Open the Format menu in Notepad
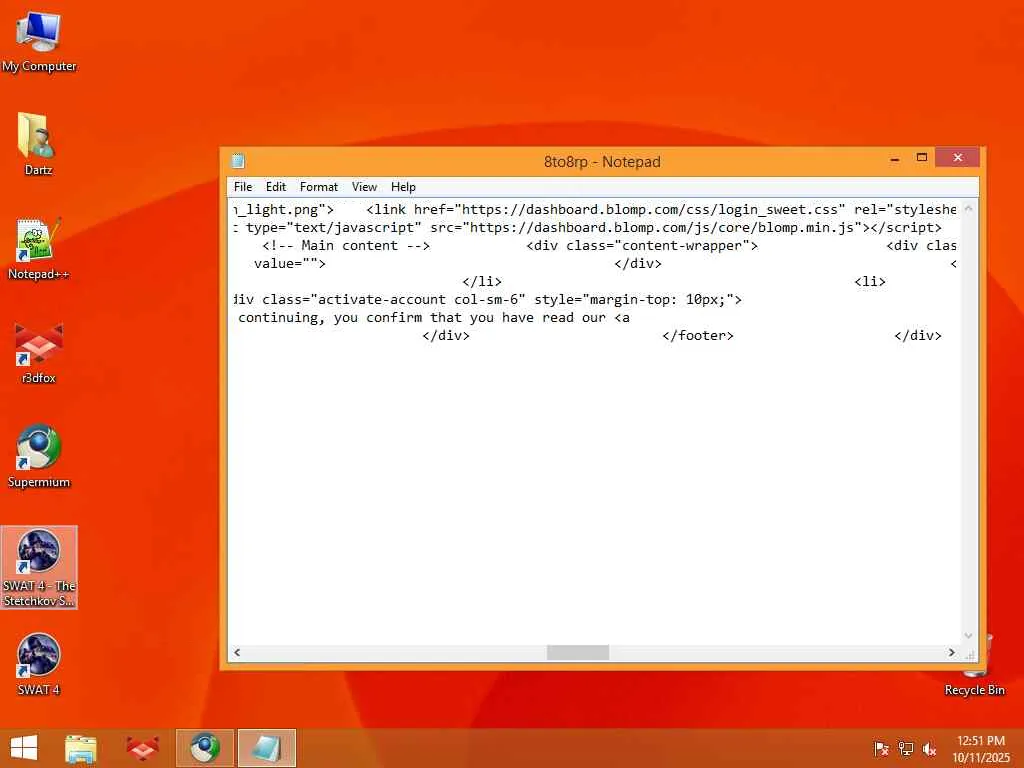1024x768 pixels. [x=319, y=187]
